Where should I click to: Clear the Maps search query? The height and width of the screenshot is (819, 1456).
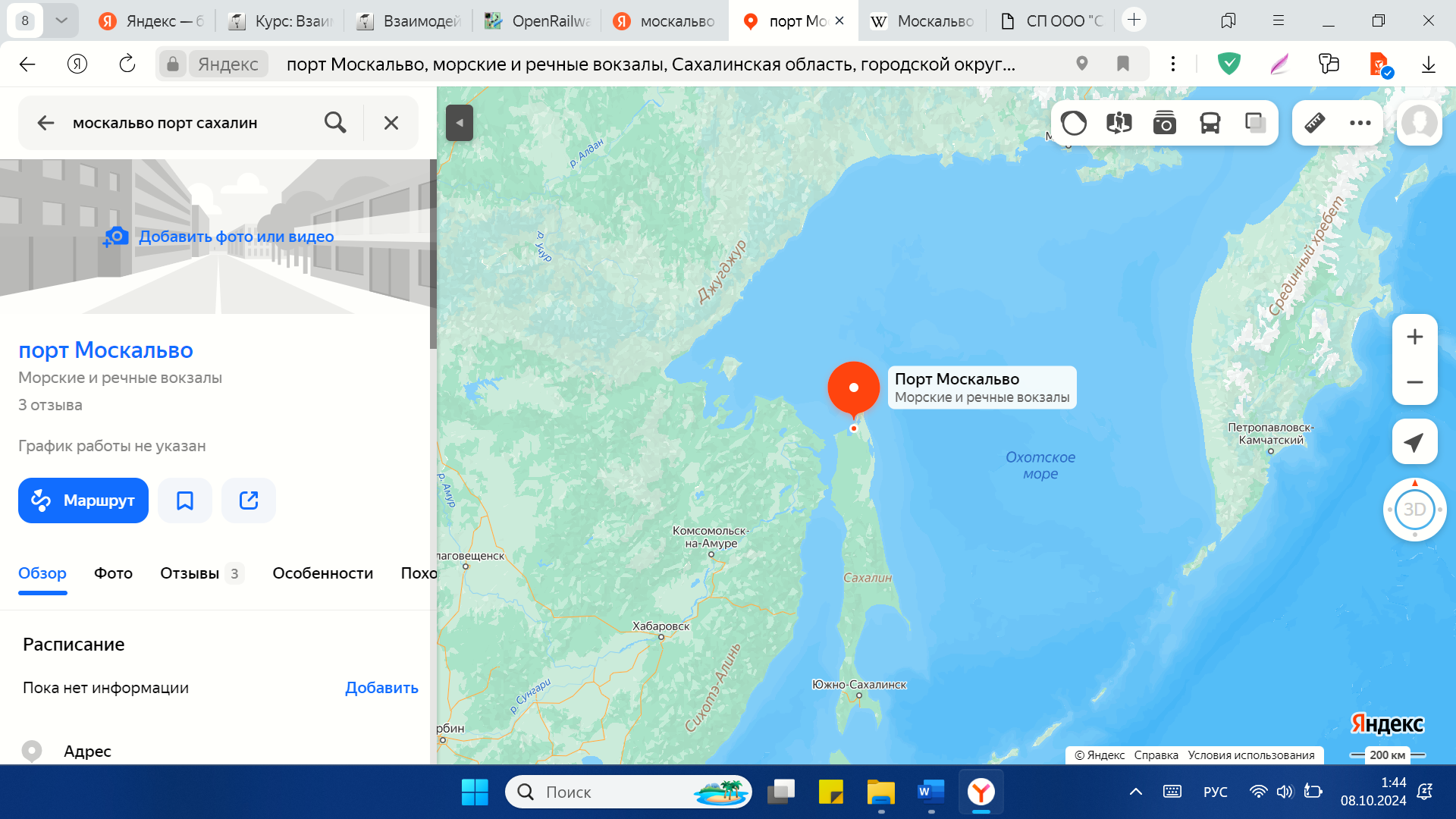point(391,123)
